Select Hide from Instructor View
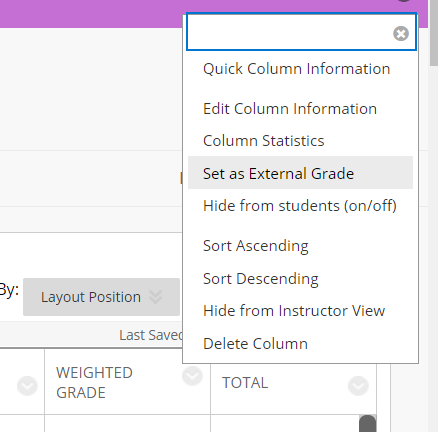Screen dimensions: 438x432 pyautogui.click(x=294, y=311)
